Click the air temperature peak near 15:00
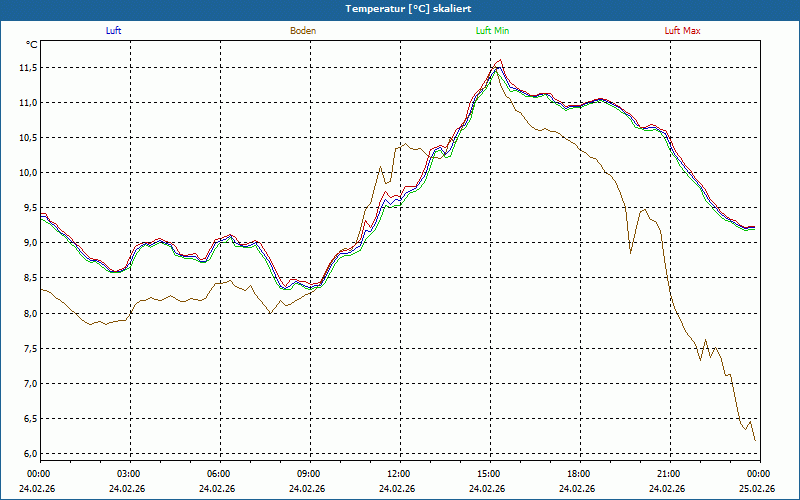Screen dimensions: 800x500 (x=498, y=62)
